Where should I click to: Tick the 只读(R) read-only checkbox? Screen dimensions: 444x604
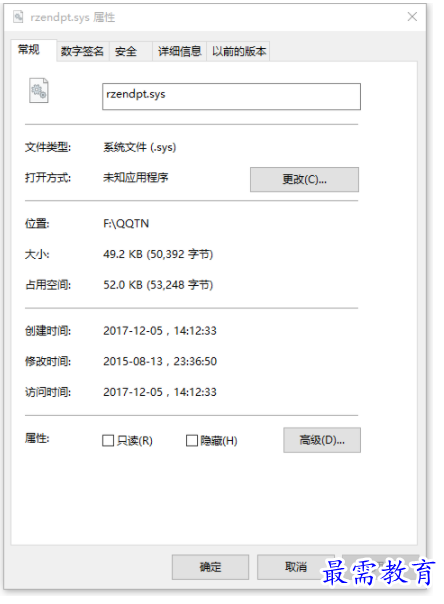pyautogui.click(x=108, y=440)
